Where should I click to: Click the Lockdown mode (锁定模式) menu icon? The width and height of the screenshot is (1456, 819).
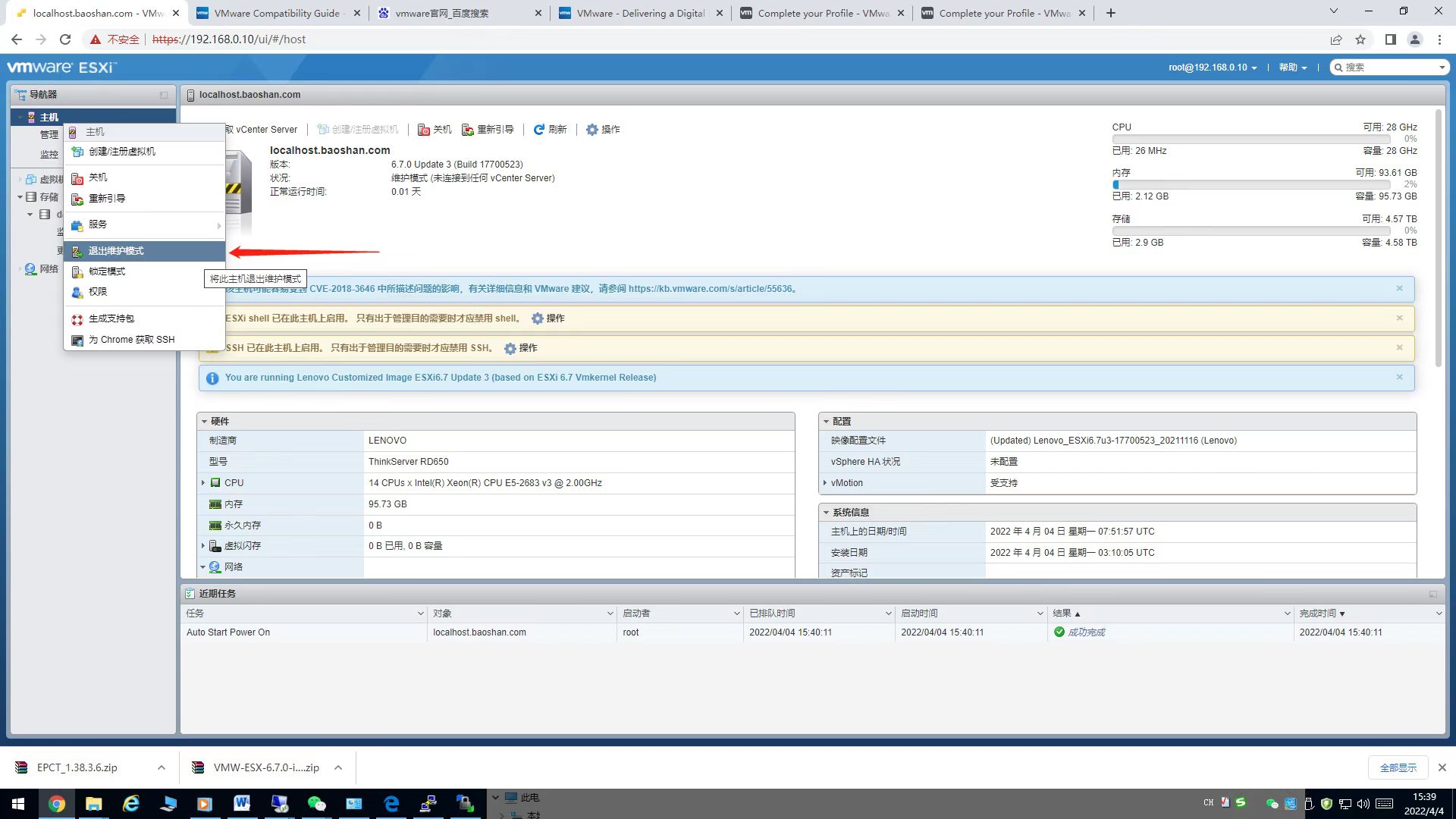[x=77, y=271]
